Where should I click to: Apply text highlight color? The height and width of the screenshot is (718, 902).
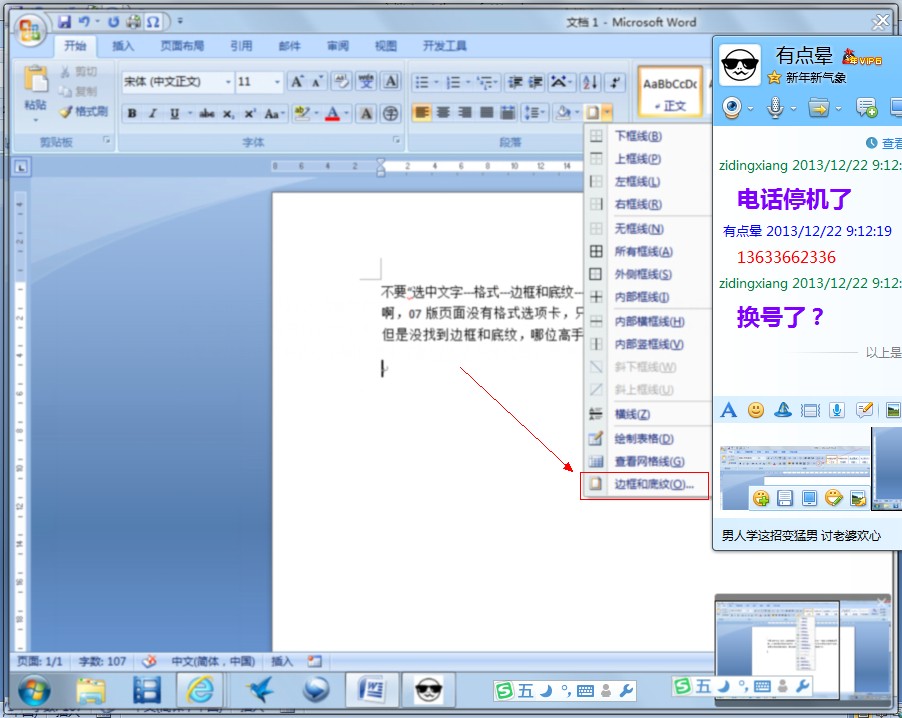tap(301, 113)
